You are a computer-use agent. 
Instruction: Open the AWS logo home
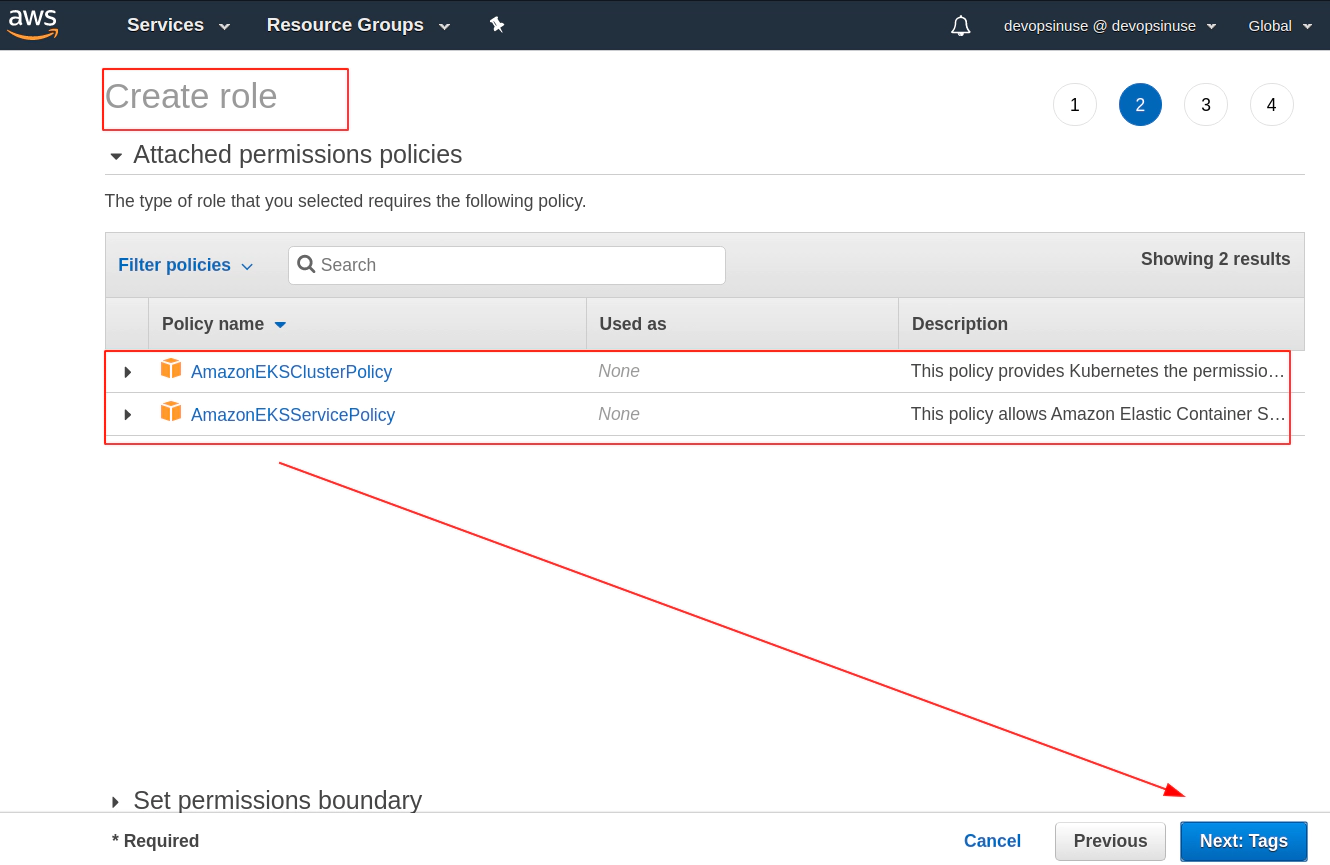(x=33, y=24)
